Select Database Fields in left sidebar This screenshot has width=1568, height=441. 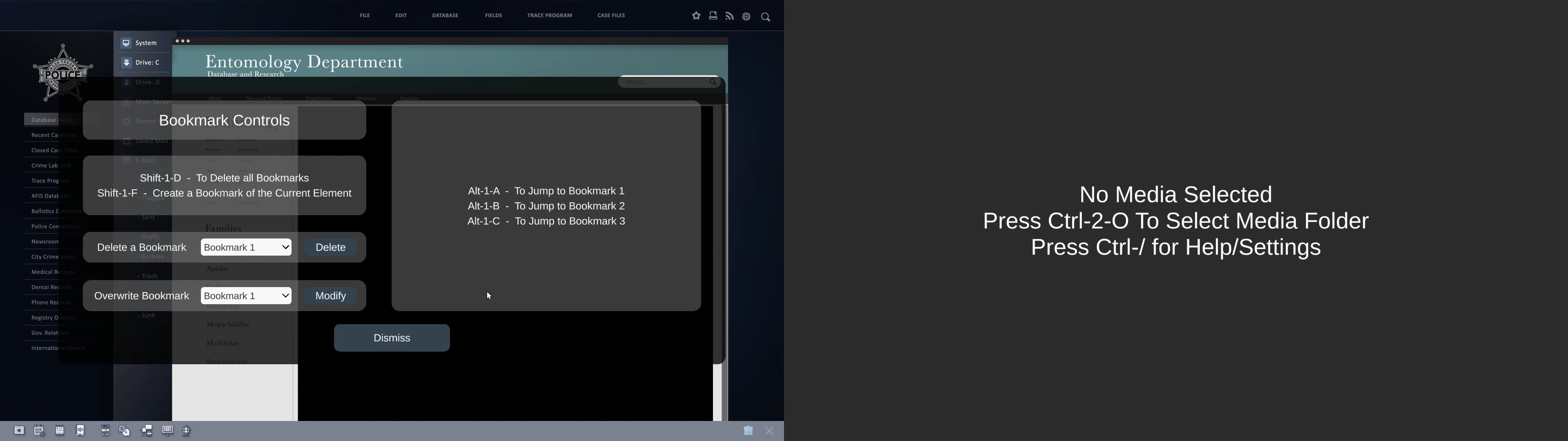pos(52,120)
